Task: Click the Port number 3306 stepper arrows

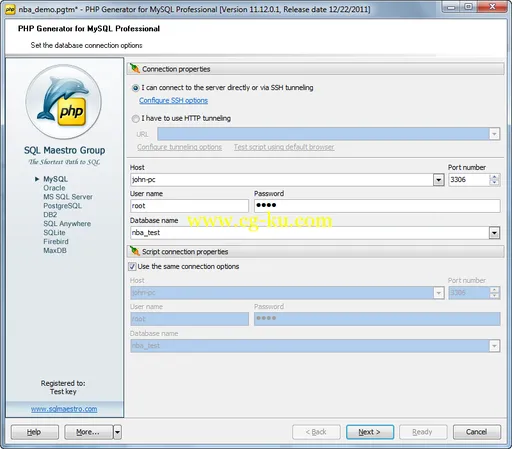Action: [x=495, y=180]
